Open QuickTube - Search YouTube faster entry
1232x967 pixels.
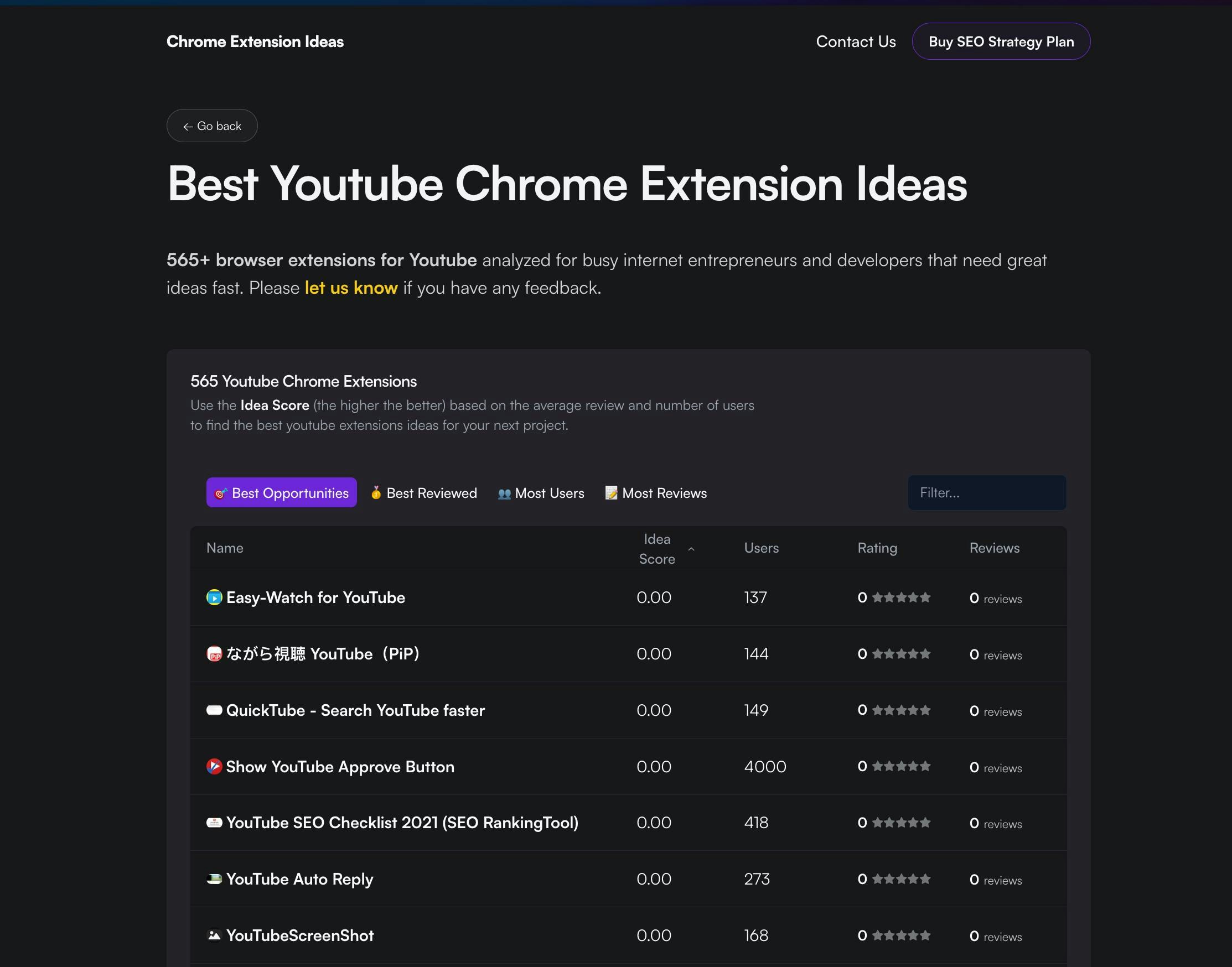click(355, 710)
